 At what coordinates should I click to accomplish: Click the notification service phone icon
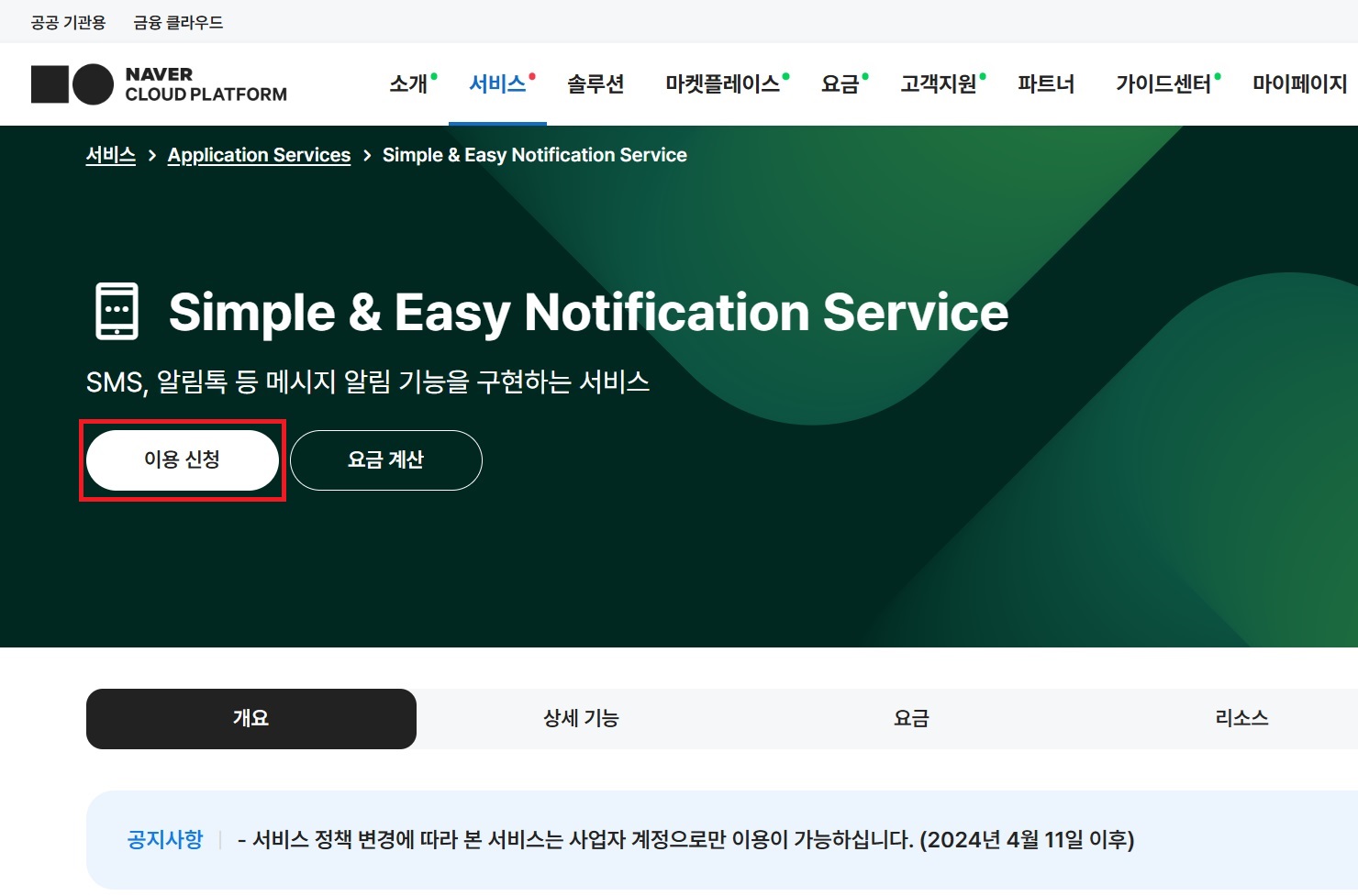pos(117,312)
